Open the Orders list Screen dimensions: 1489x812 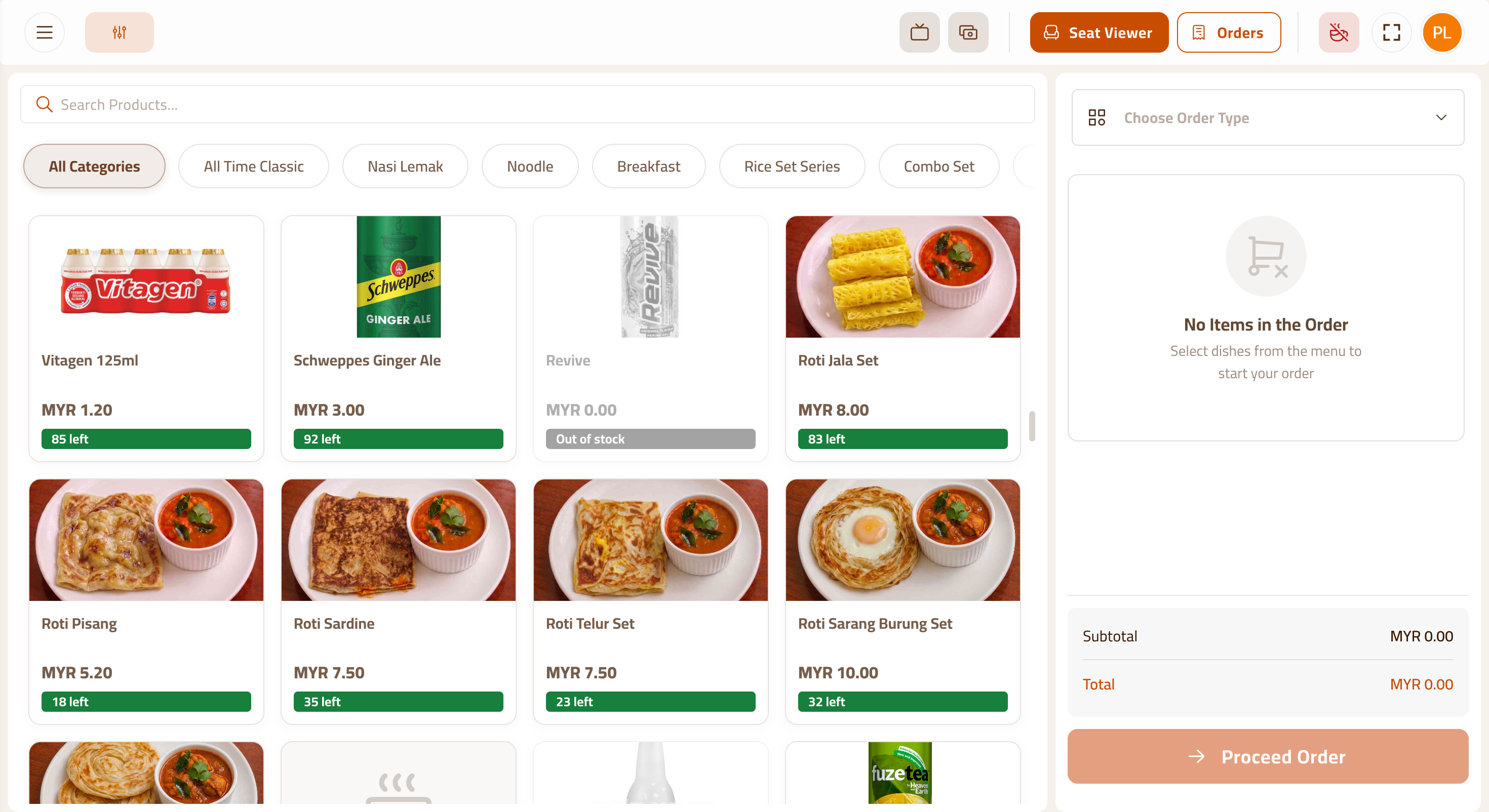[x=1229, y=32]
